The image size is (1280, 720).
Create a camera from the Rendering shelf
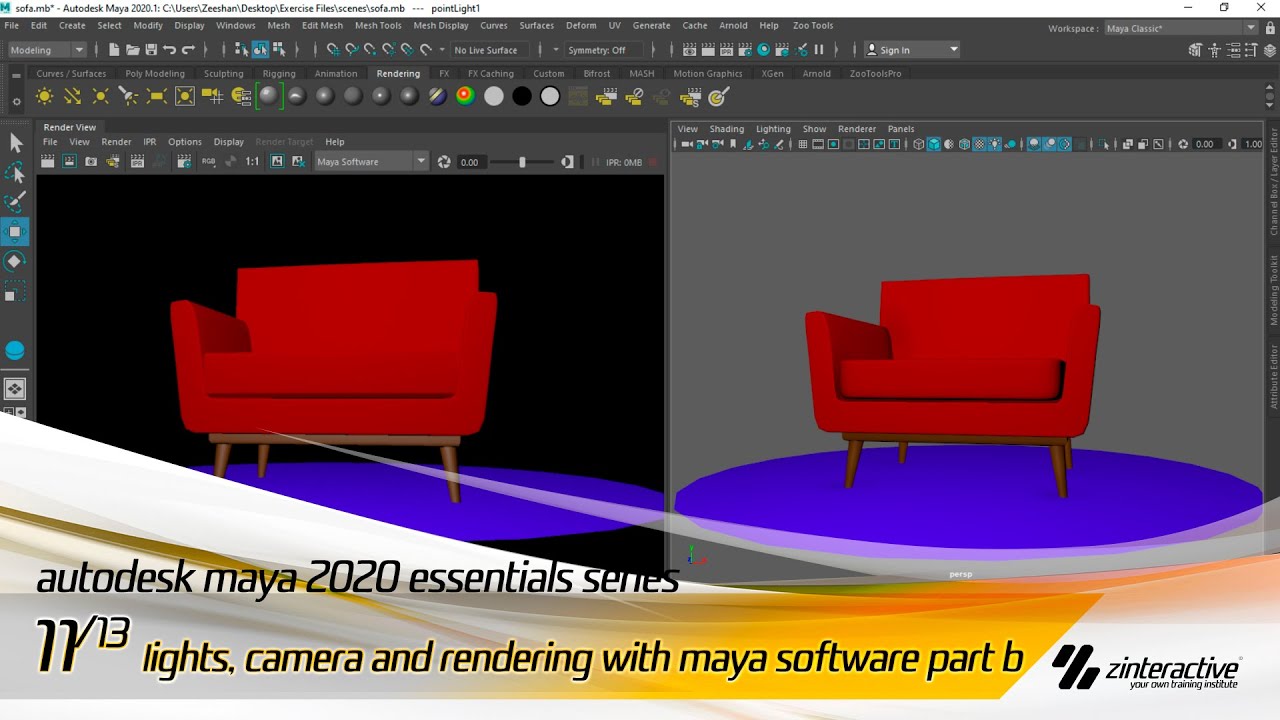pos(212,96)
